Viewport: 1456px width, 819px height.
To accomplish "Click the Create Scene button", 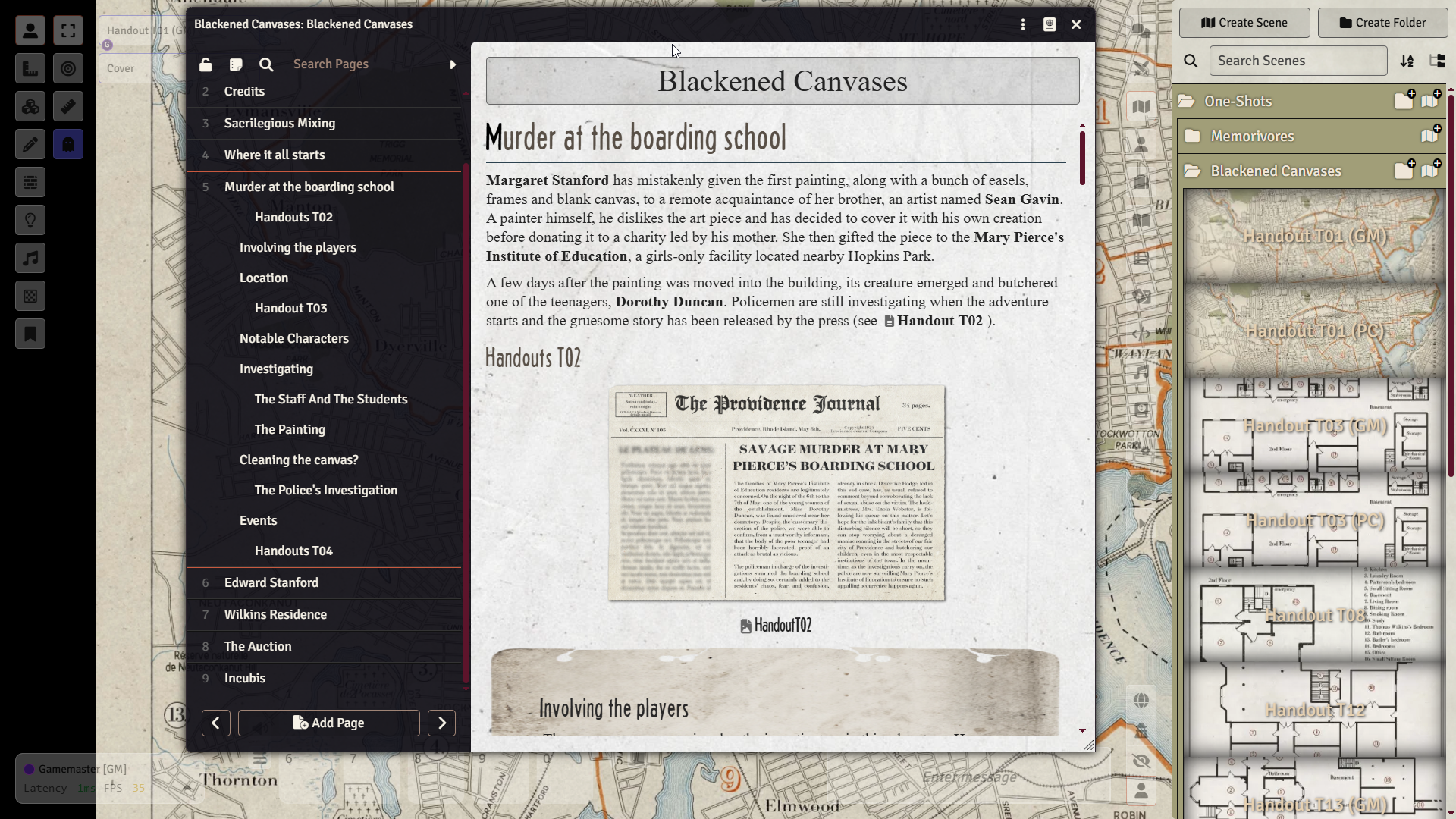I will pos(1244,23).
